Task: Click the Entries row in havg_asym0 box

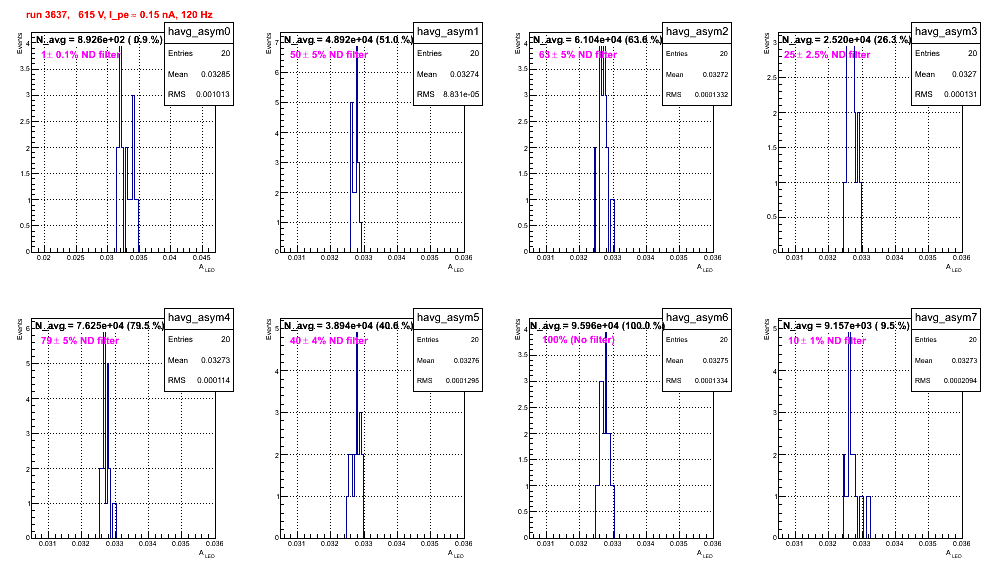Action: [x=199, y=53]
